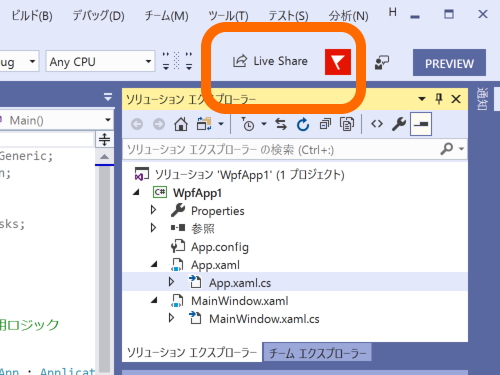
Task: Open the view switch dropdown arrow
Action: [221, 124]
